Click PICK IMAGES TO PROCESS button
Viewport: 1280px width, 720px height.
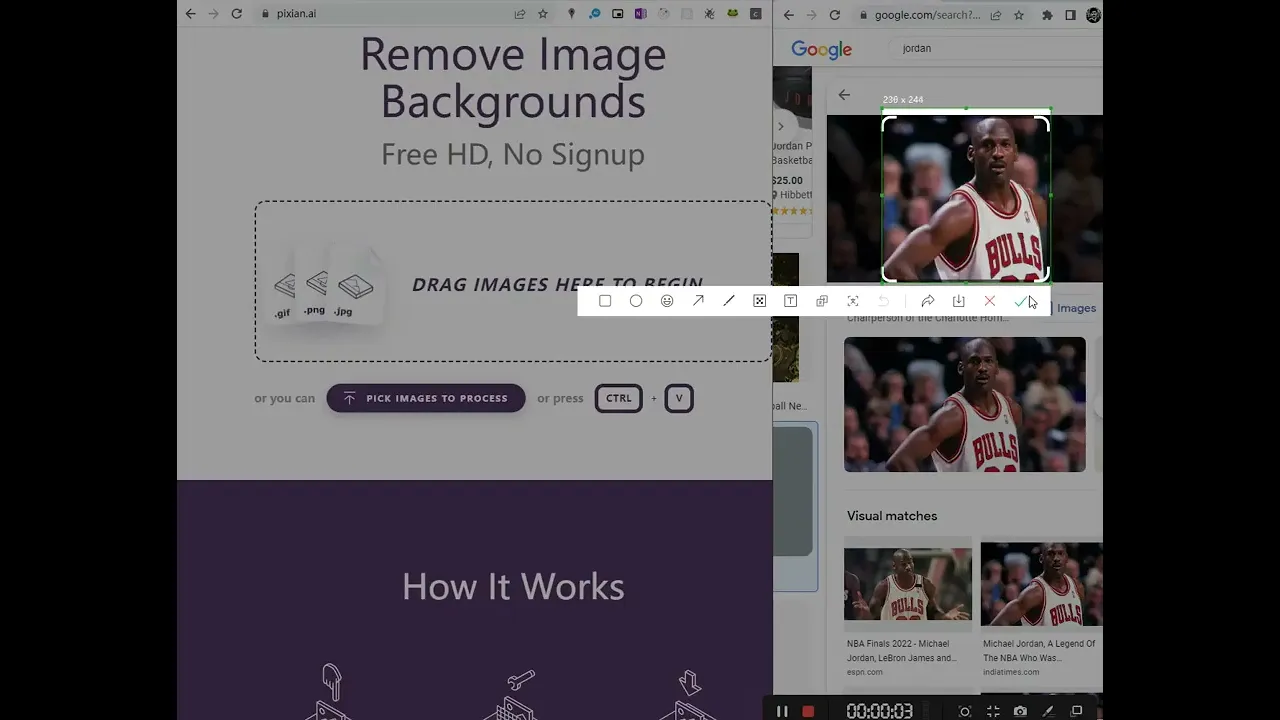point(426,398)
